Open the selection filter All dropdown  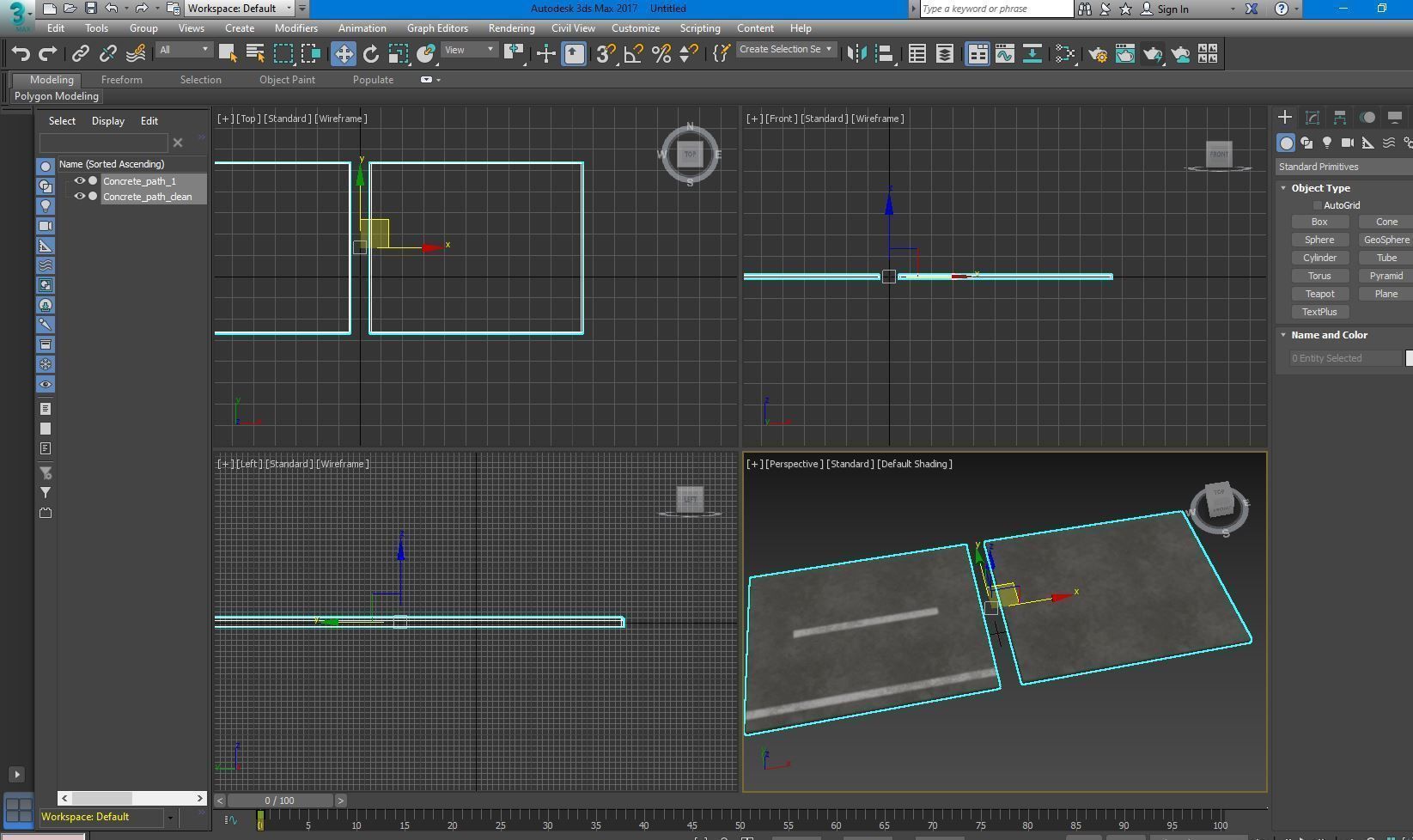coord(184,50)
